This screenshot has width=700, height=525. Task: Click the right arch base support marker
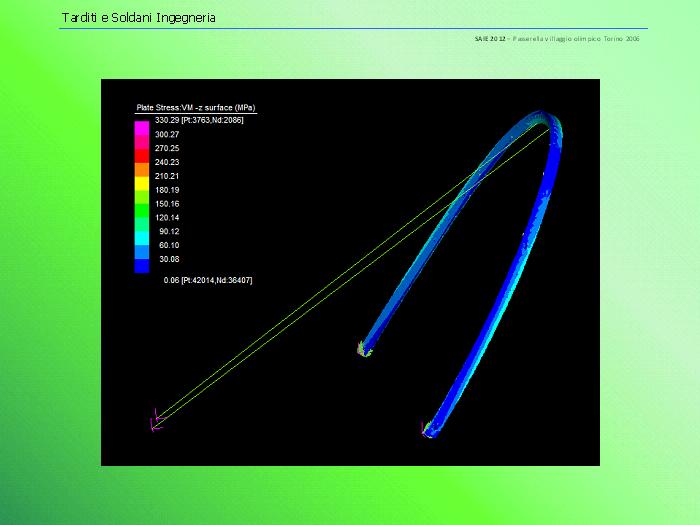pyautogui.click(x=429, y=430)
